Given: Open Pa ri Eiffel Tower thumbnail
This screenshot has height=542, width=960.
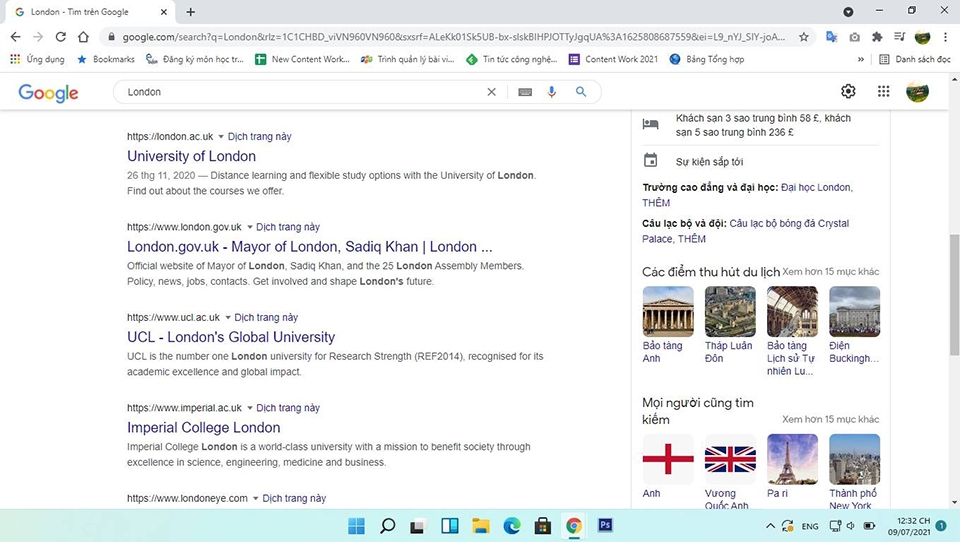Looking at the screenshot, I should point(792,459).
